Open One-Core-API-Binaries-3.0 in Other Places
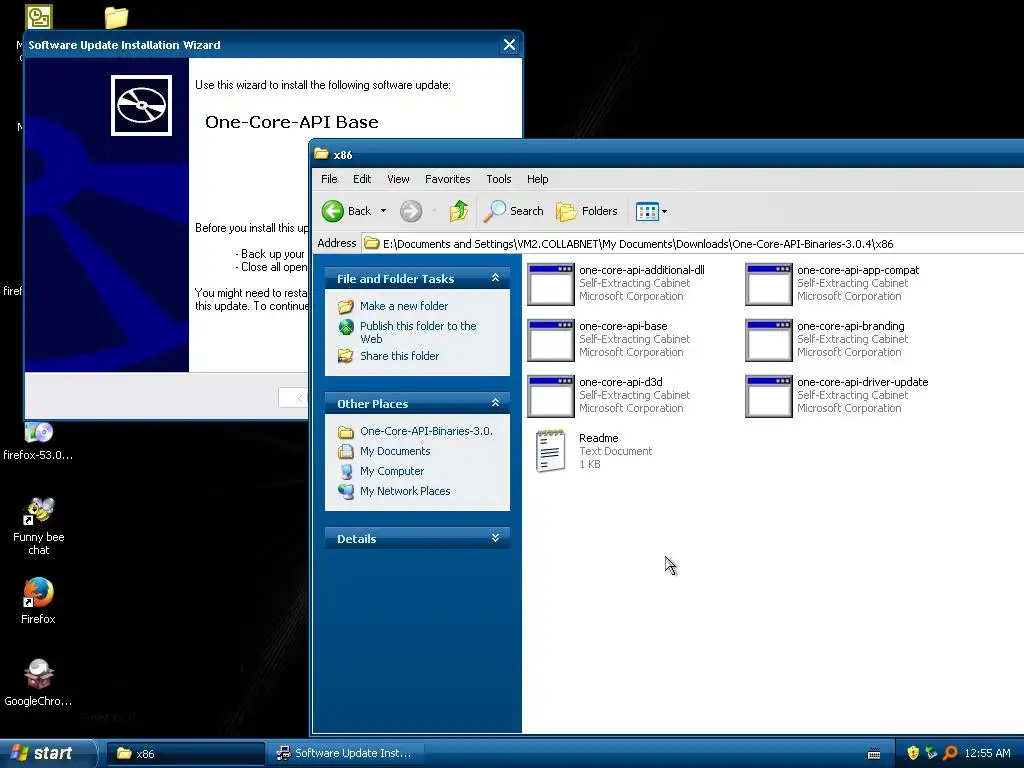 pyautogui.click(x=426, y=431)
